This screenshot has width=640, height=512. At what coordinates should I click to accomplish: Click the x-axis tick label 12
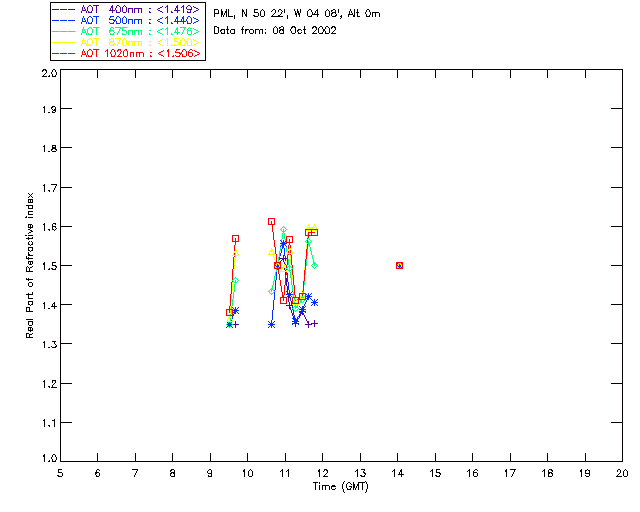click(322, 473)
